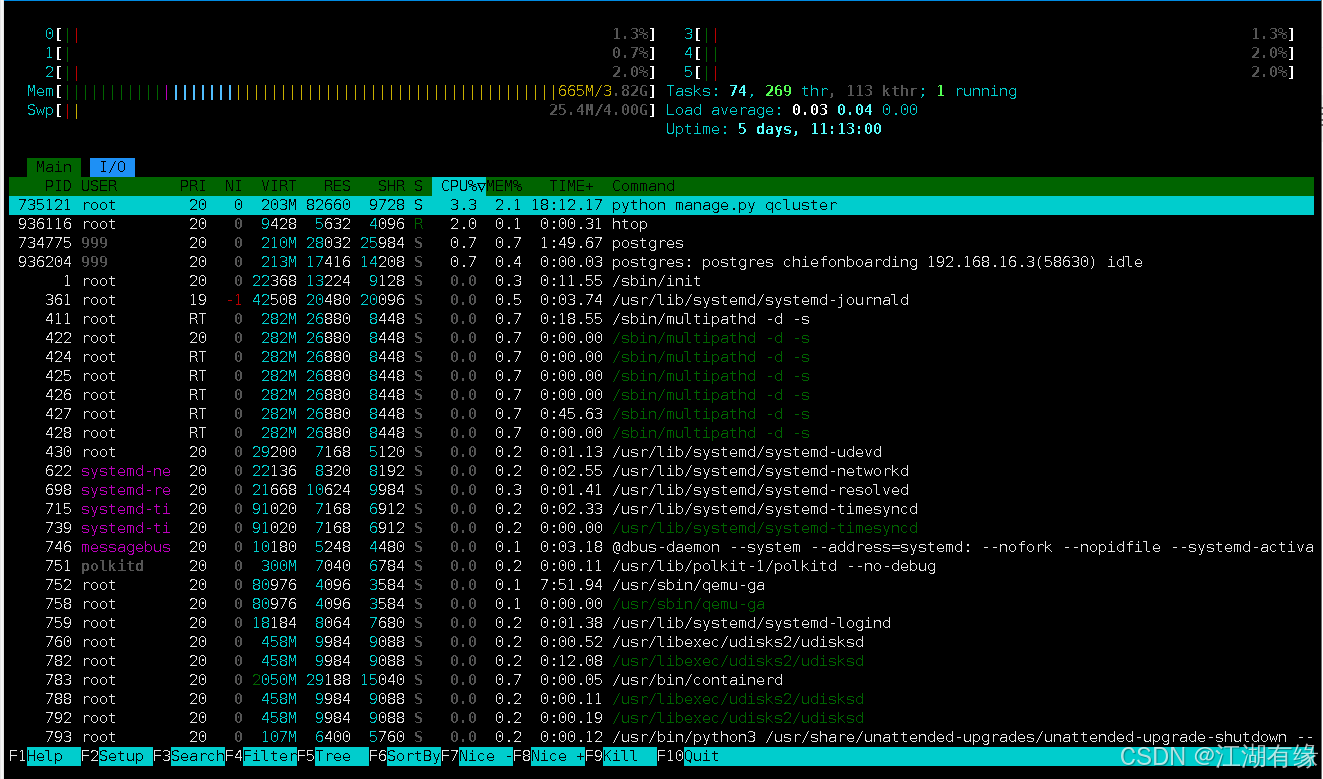This screenshot has width=1323, height=779.
Task: Select systemd-timesyncd process PID 715
Action: click(661, 509)
